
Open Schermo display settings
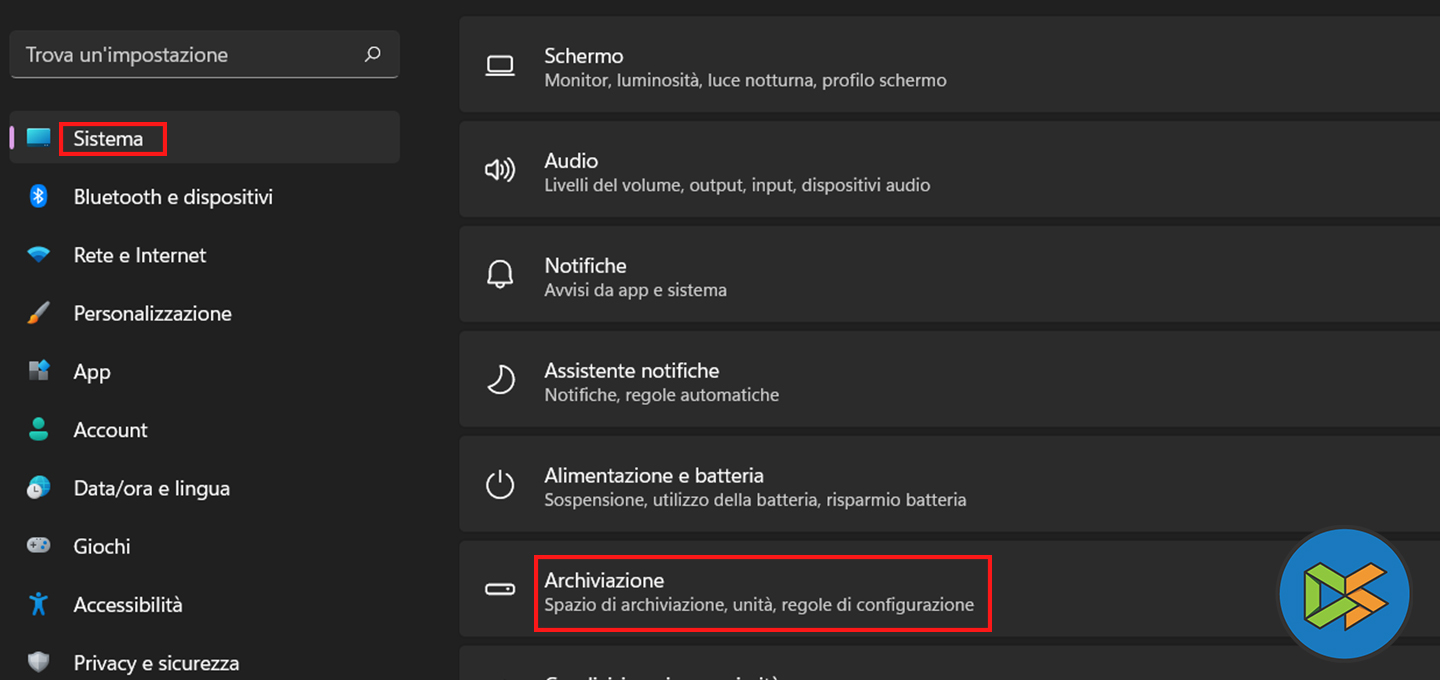tap(745, 67)
